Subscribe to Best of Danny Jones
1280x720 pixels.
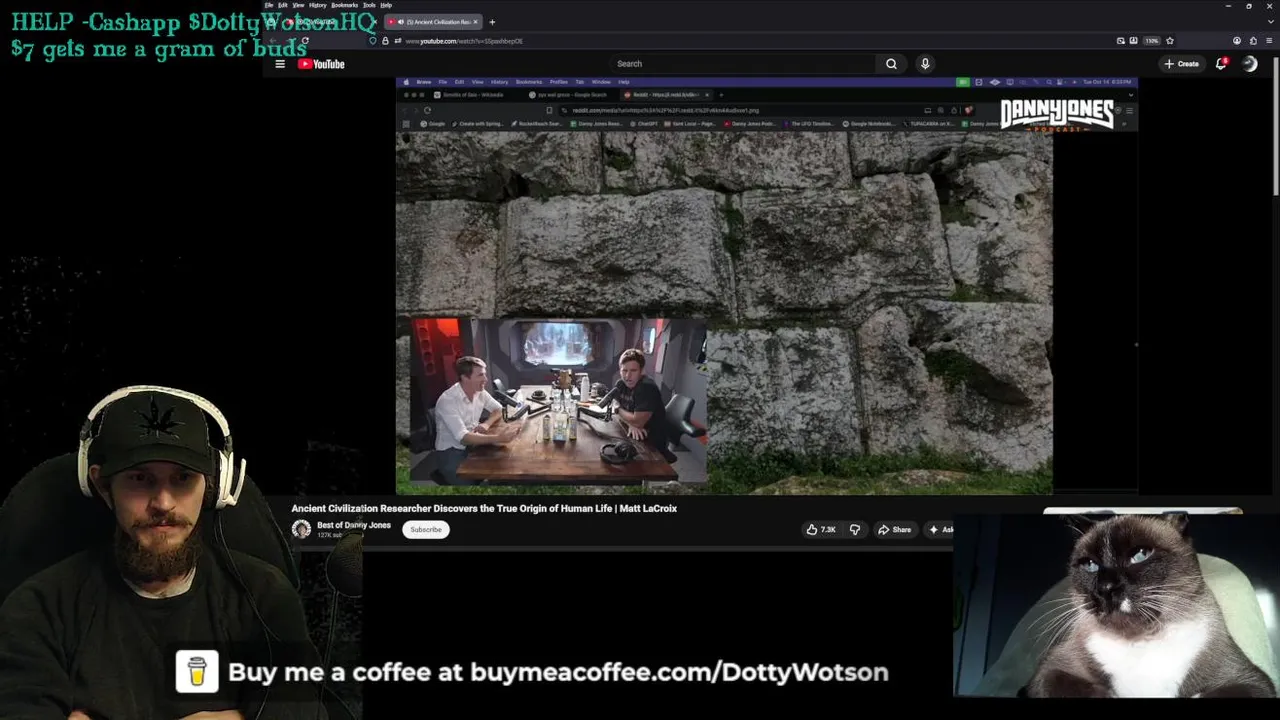click(x=426, y=530)
